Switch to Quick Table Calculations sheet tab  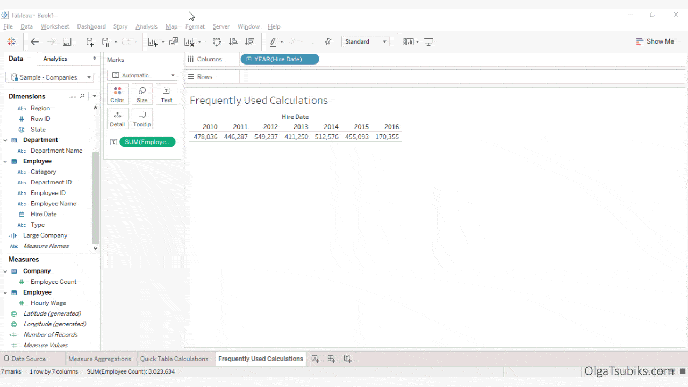174,358
